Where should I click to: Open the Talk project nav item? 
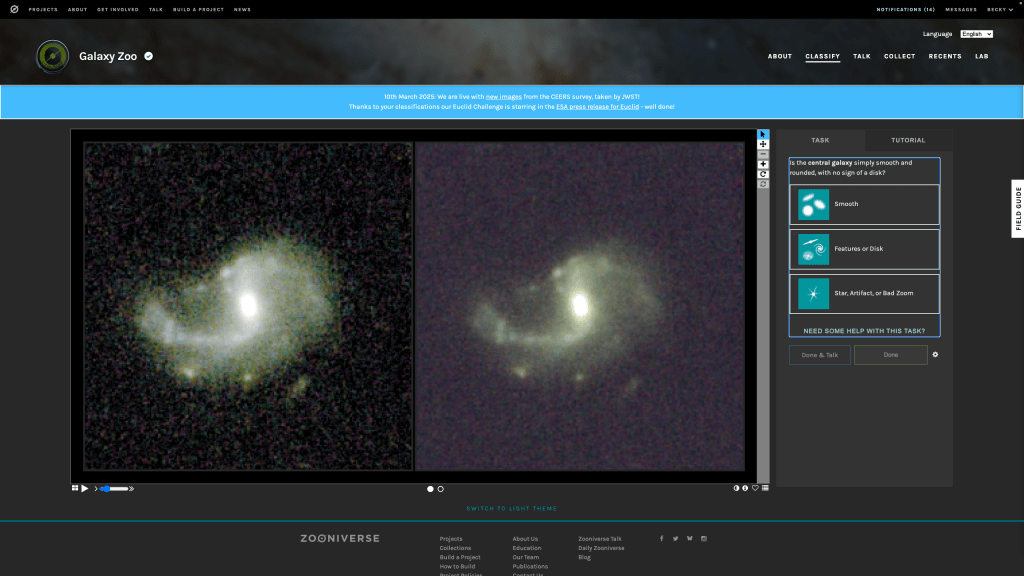861,56
